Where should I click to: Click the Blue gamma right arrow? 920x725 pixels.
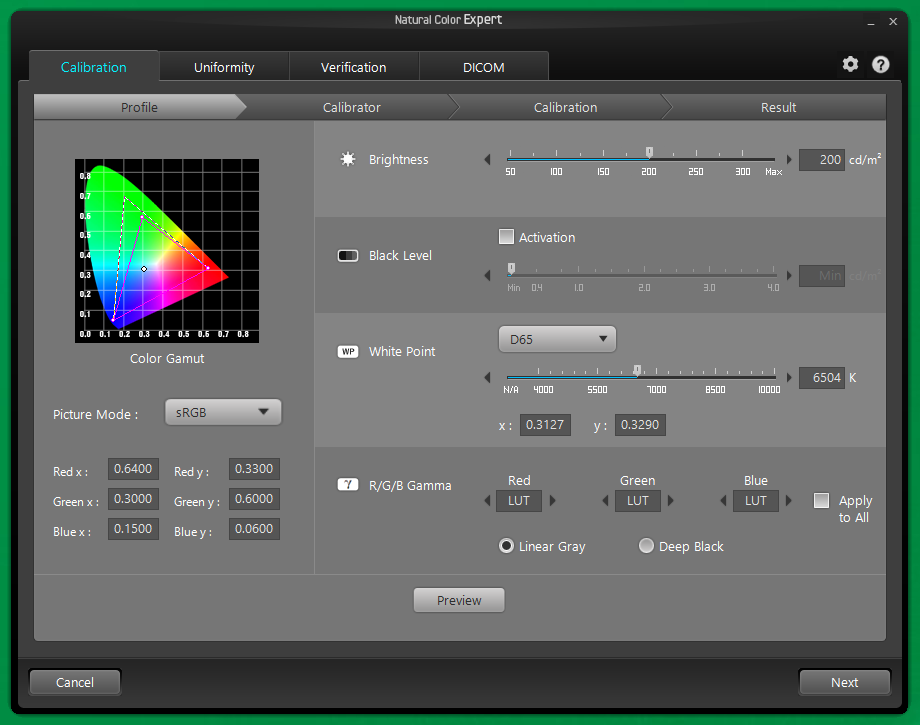pos(789,501)
